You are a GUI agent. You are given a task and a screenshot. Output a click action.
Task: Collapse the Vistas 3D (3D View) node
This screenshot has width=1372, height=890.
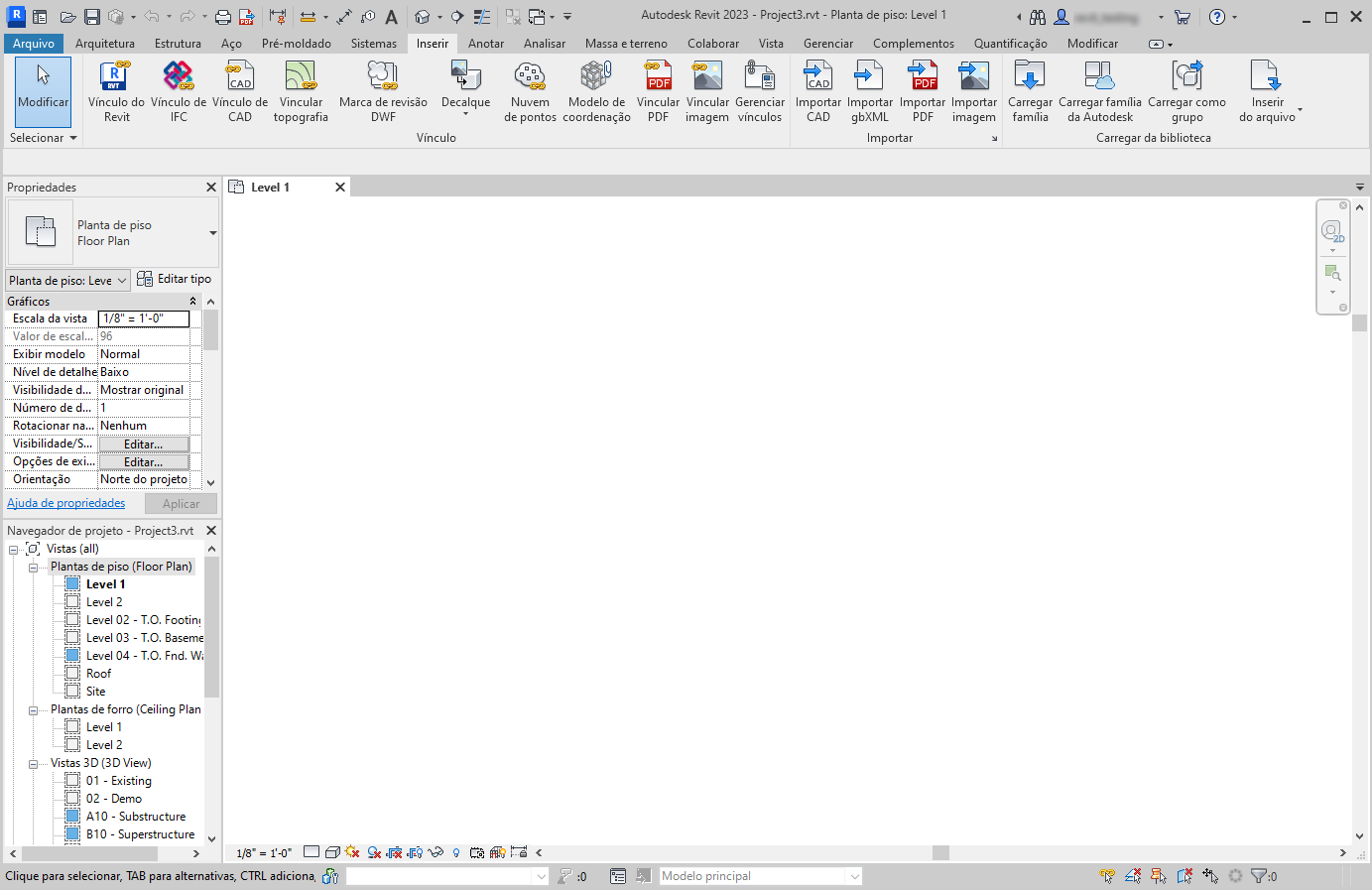[33, 764]
